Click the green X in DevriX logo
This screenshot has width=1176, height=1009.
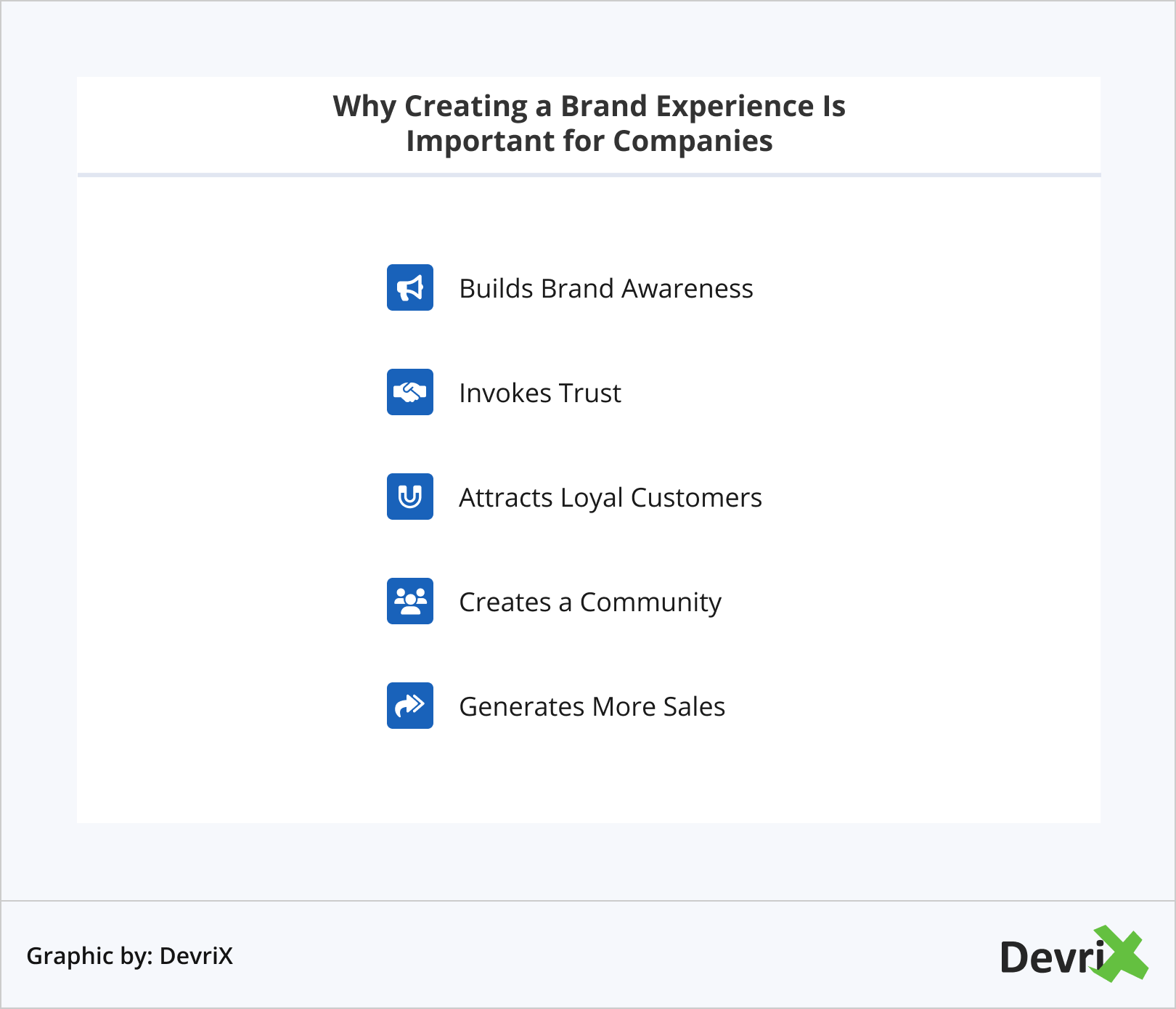(1122, 954)
